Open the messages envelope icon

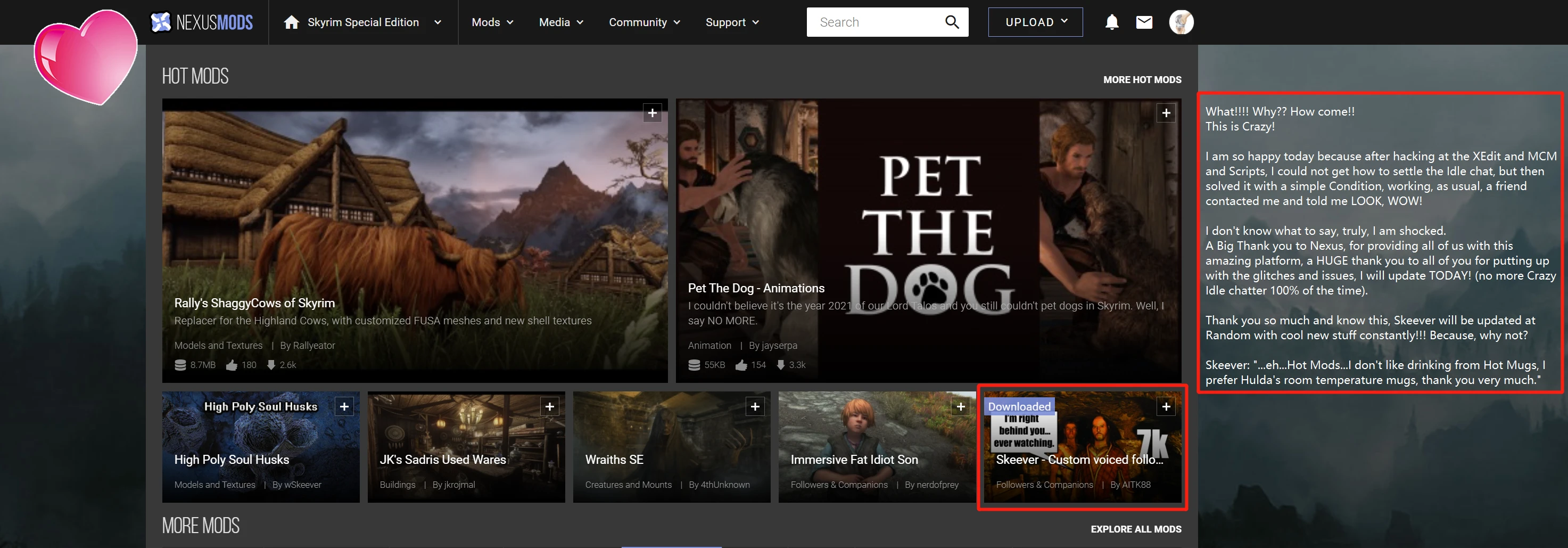click(1144, 22)
